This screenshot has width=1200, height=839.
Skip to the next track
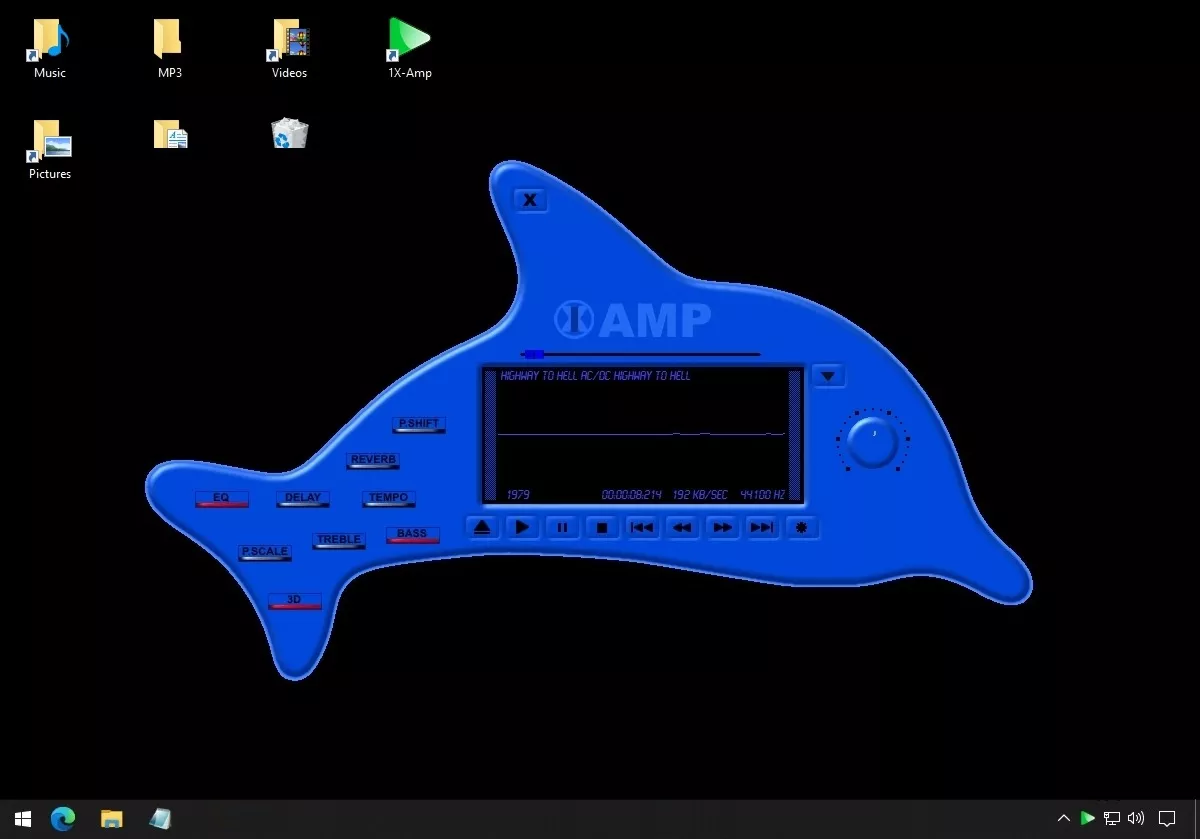click(762, 528)
